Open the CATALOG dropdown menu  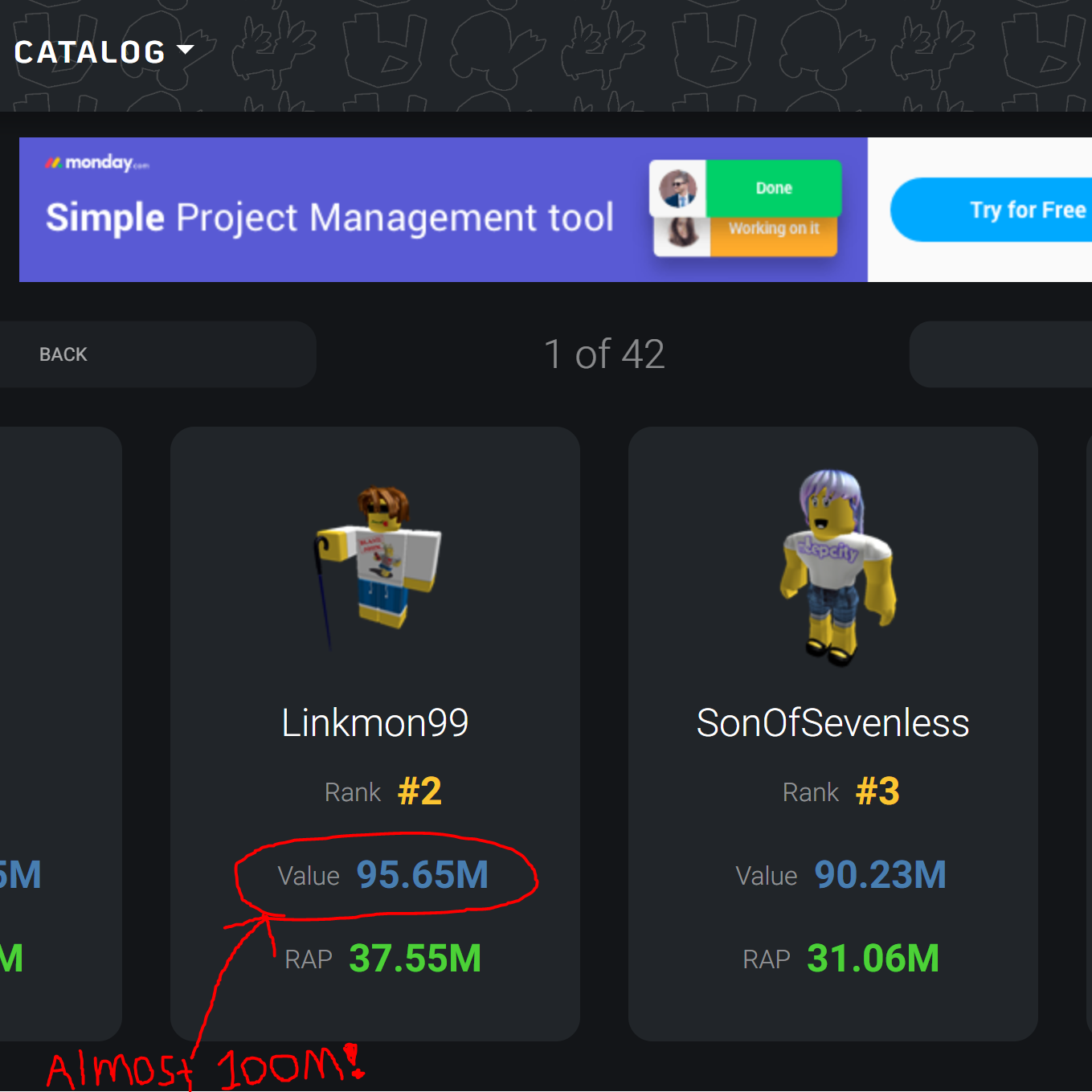(104, 52)
